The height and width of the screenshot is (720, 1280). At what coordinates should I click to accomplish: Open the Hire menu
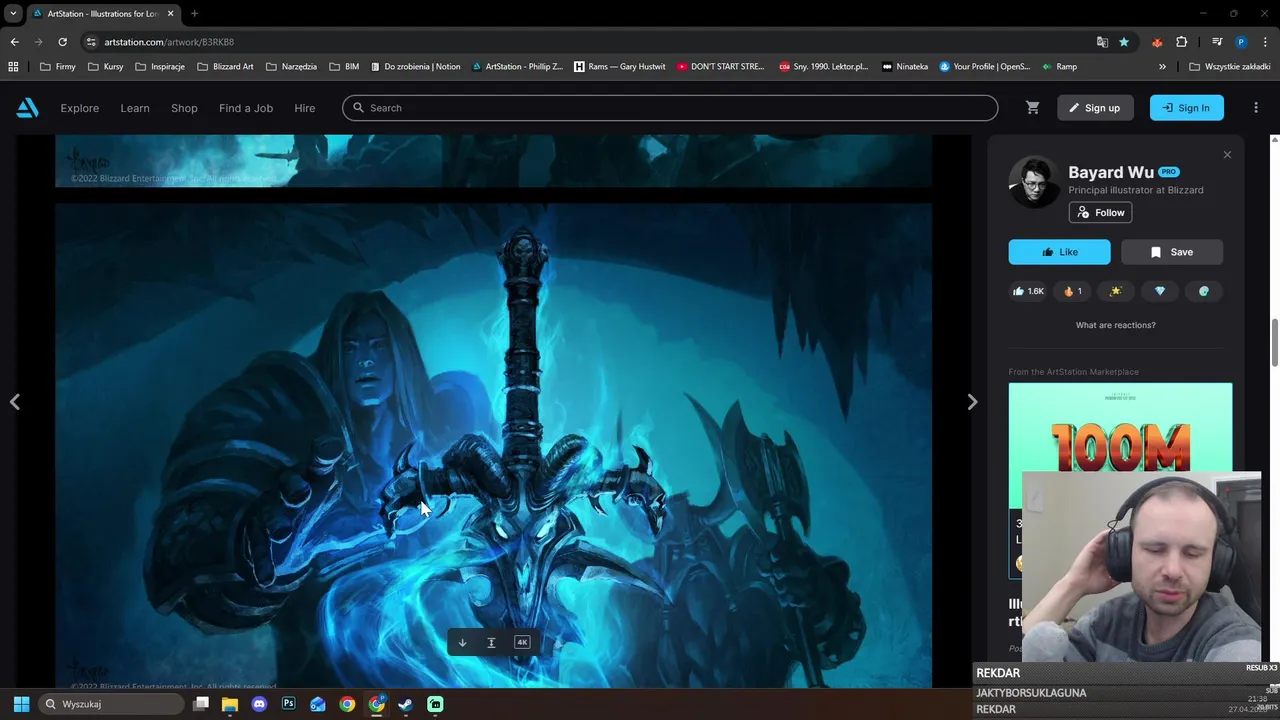click(x=305, y=108)
